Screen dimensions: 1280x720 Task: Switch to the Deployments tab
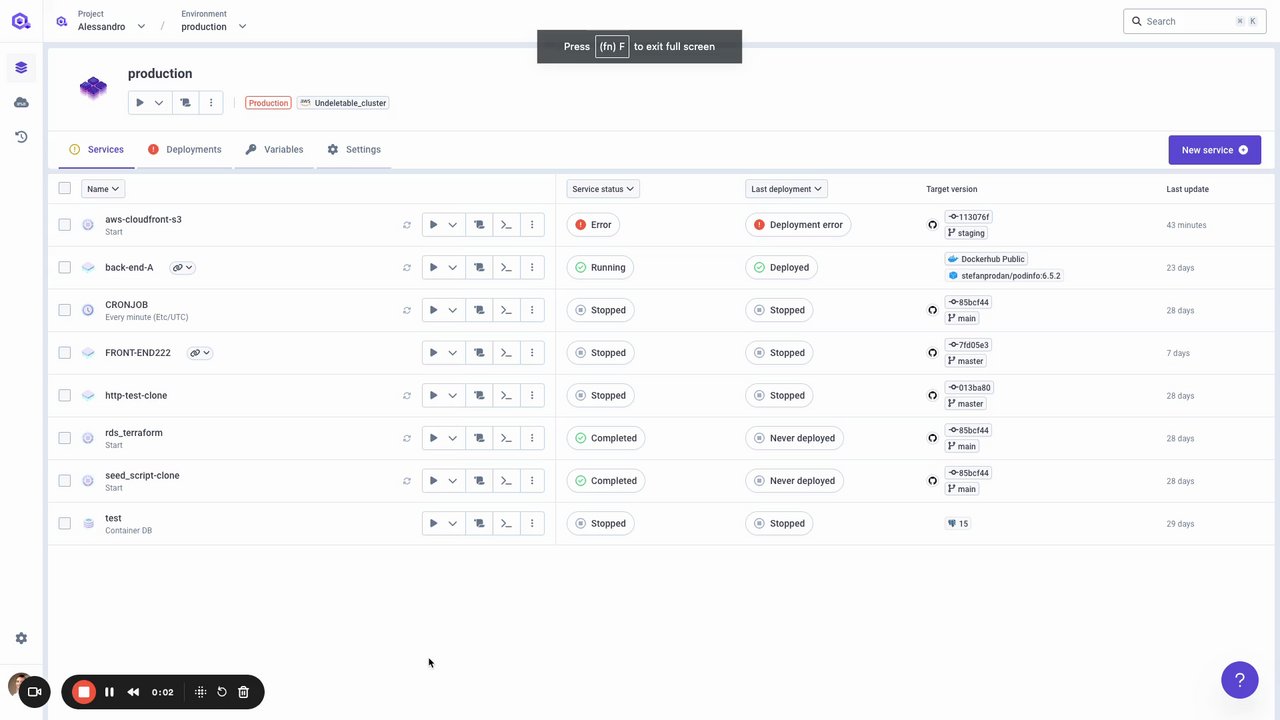184,150
